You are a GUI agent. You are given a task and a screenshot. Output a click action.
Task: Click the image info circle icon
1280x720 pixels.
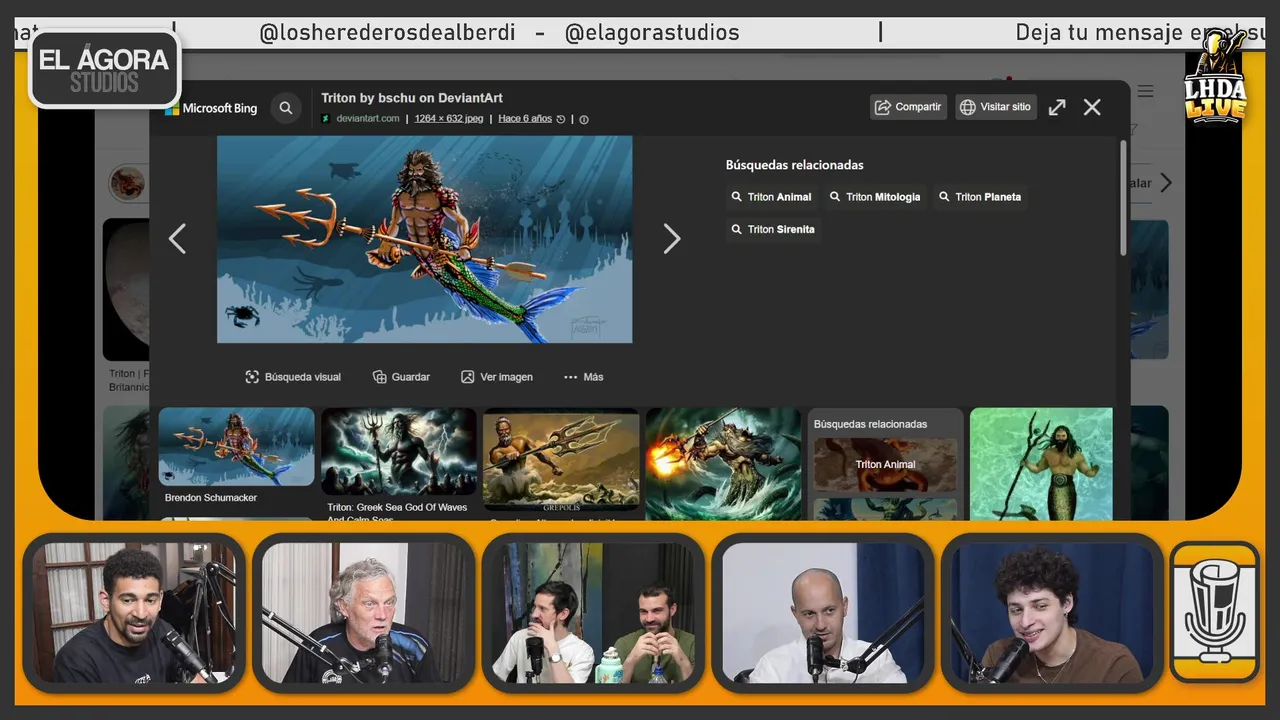click(584, 119)
